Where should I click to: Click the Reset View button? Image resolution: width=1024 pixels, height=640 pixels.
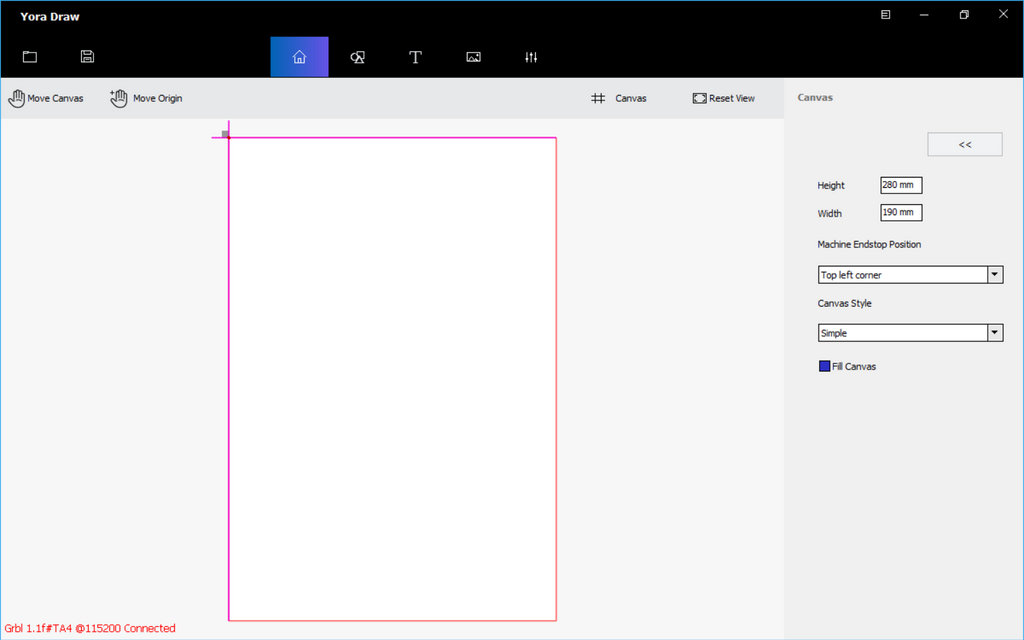pyautogui.click(x=723, y=98)
